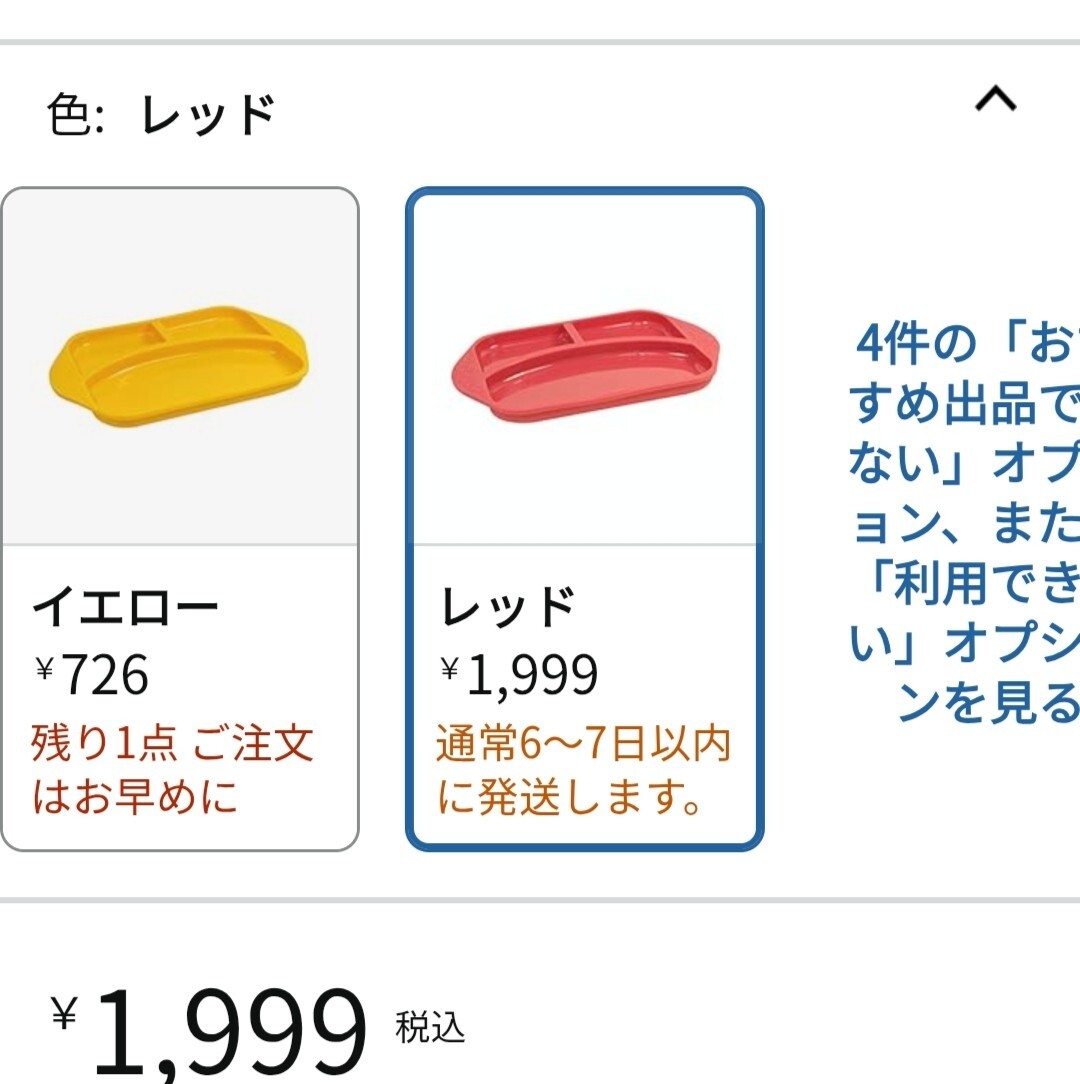Image resolution: width=1080 pixels, height=1084 pixels.
Task: Tap the 残り1点 ご注文はお早めに stock notice
Action: (172, 769)
